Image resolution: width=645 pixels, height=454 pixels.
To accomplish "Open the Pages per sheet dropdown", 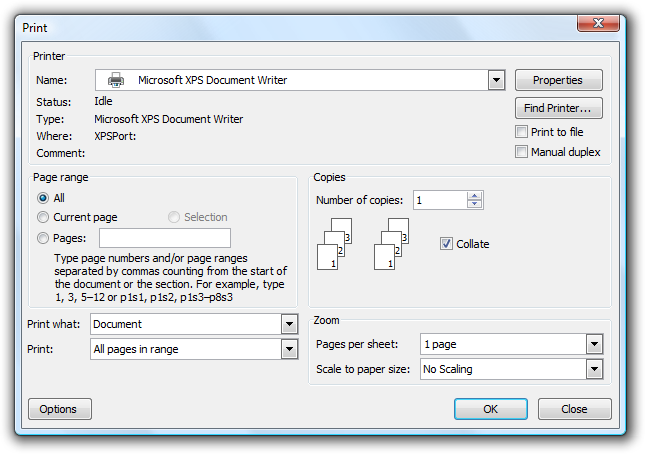I will click(594, 344).
